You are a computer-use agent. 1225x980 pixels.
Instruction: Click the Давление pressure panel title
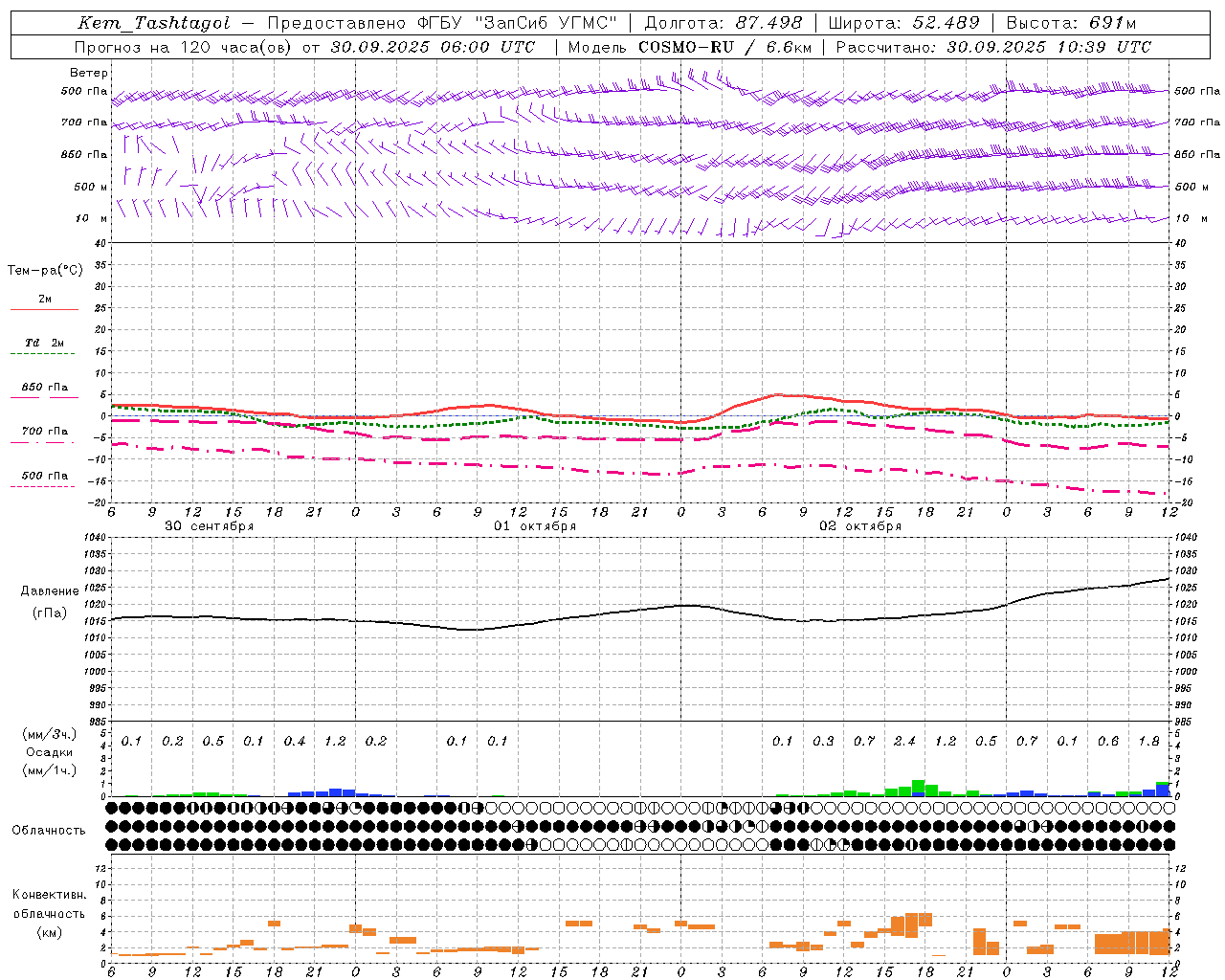[50, 591]
